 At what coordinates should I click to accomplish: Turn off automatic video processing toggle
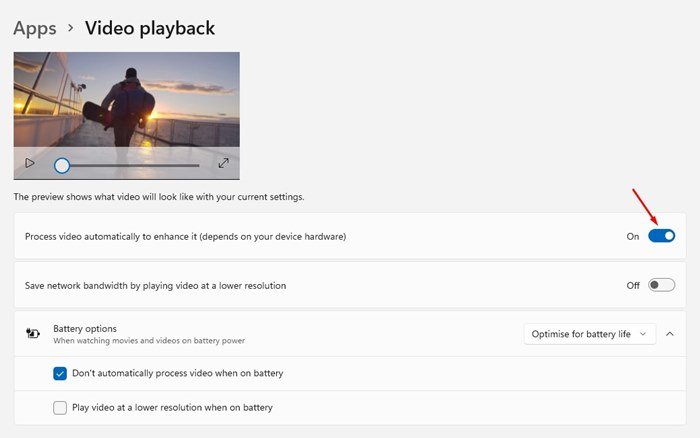pyautogui.click(x=661, y=236)
